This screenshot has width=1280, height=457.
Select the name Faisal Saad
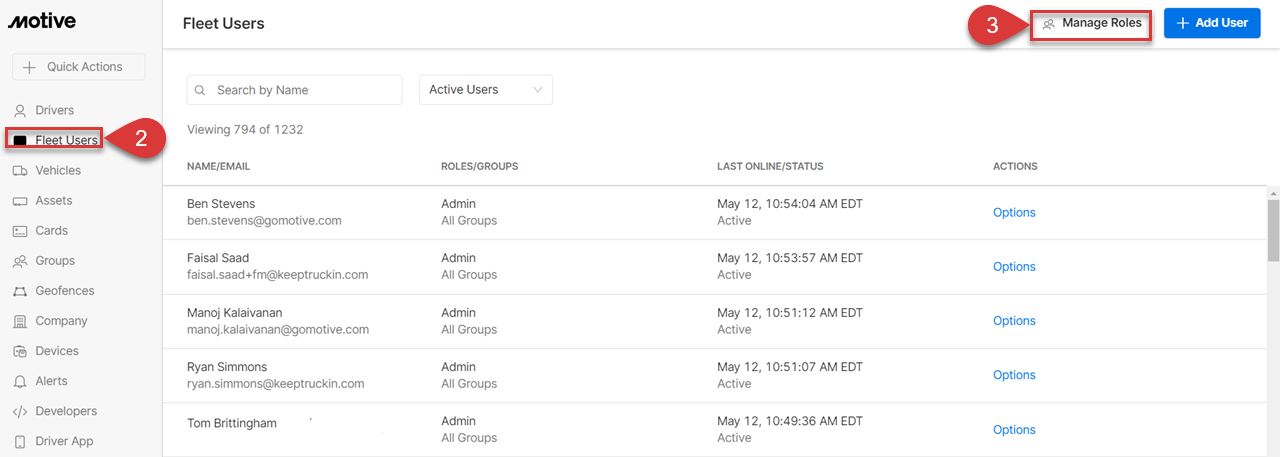(x=218, y=258)
